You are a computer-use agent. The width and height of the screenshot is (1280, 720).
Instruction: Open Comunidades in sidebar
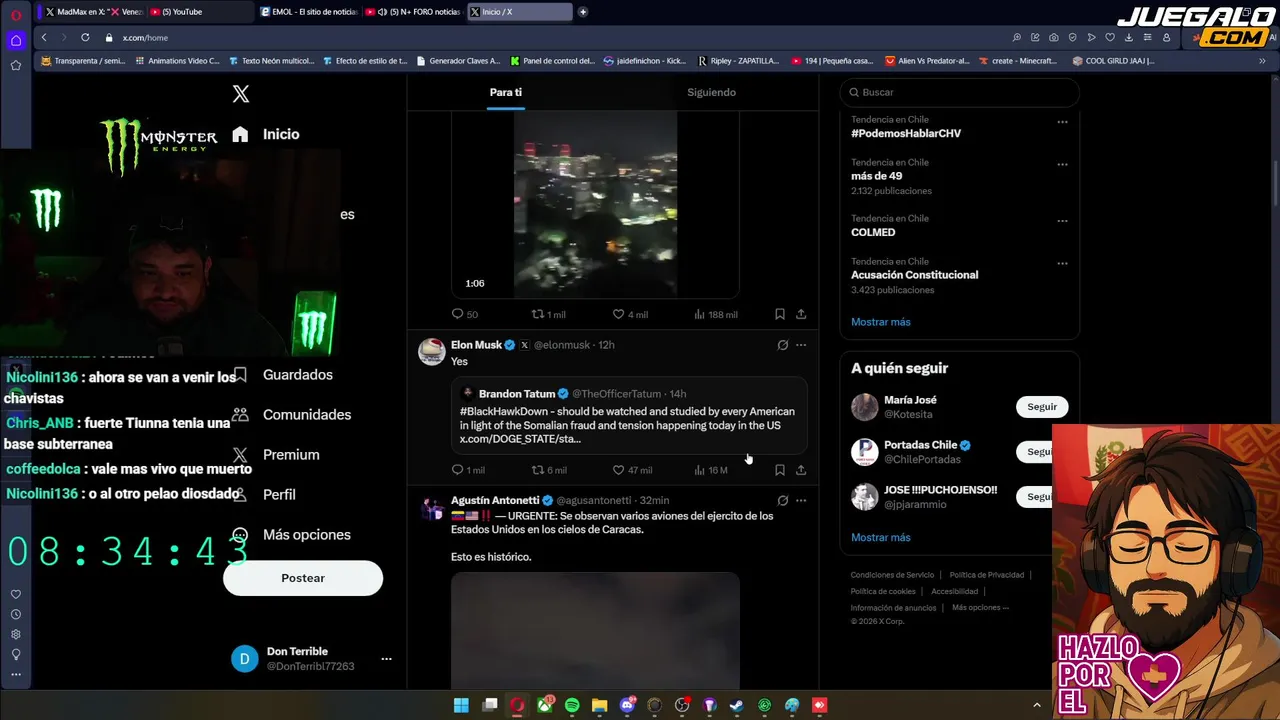291,415
